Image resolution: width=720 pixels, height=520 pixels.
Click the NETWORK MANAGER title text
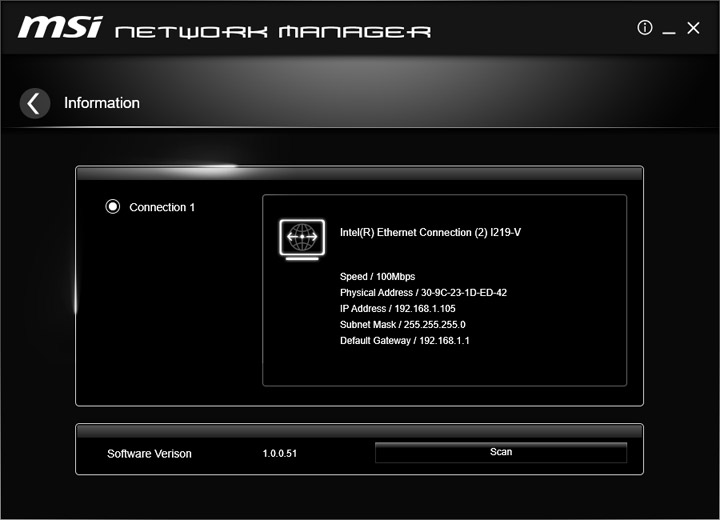pyautogui.click(x=273, y=32)
